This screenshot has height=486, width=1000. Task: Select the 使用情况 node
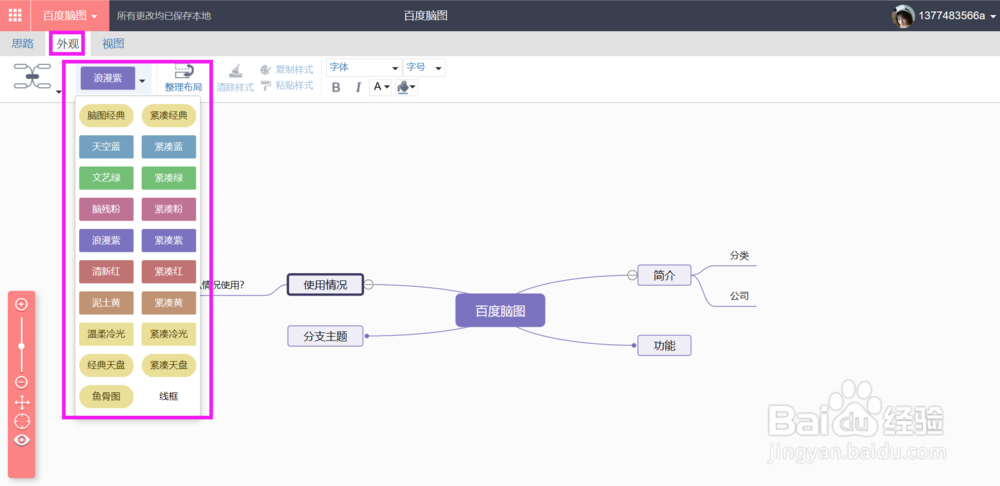pos(325,284)
